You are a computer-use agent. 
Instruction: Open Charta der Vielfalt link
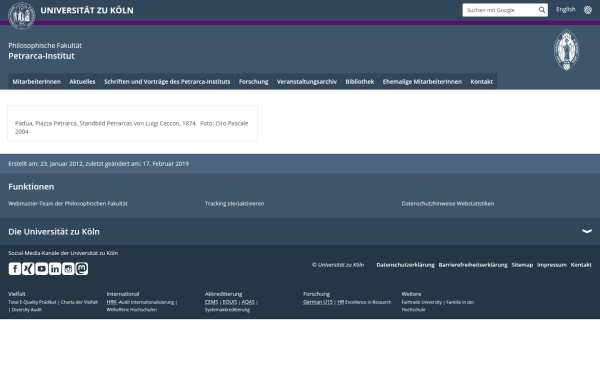click(x=79, y=302)
